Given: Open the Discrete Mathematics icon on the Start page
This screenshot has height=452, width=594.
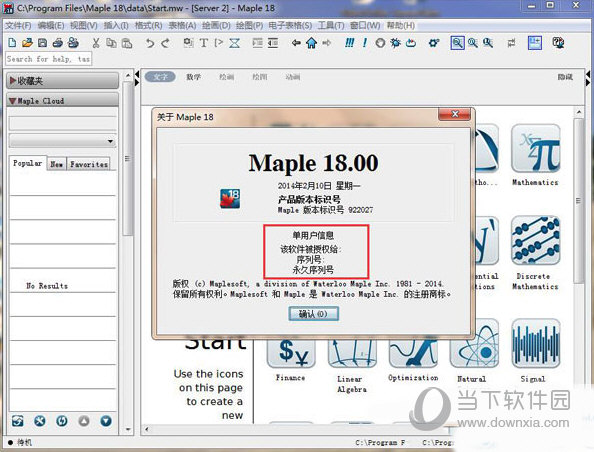Looking at the screenshot, I should click(x=535, y=241).
